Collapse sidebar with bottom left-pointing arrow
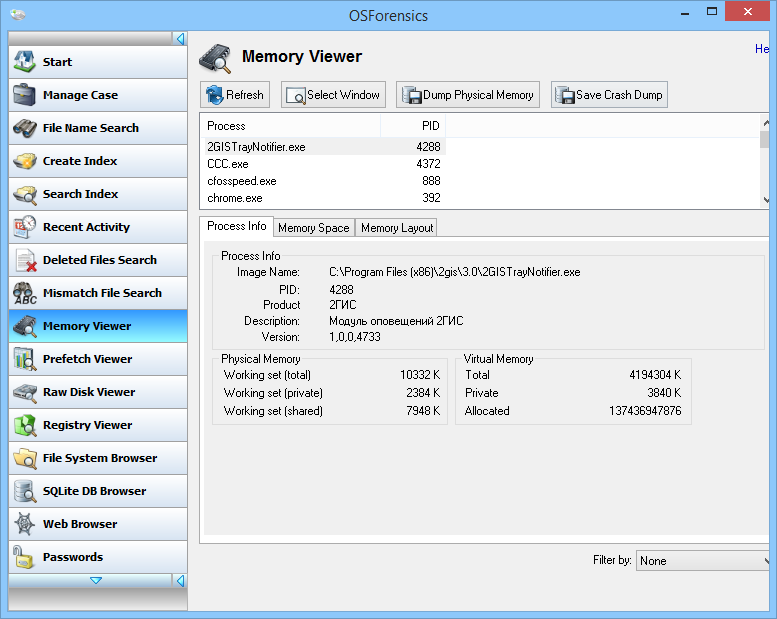 click(x=180, y=580)
